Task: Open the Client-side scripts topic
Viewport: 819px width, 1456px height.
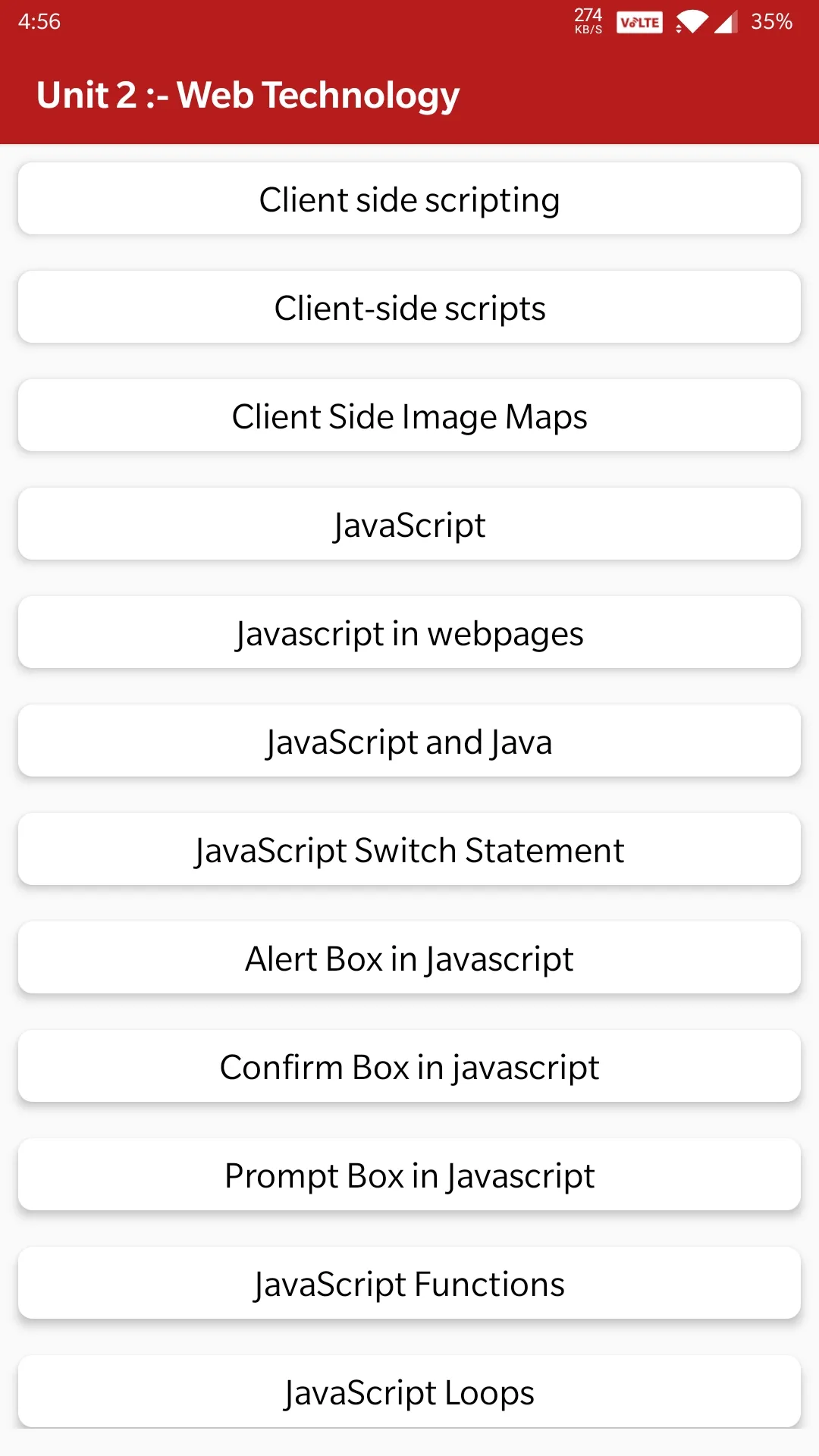Action: click(x=409, y=307)
